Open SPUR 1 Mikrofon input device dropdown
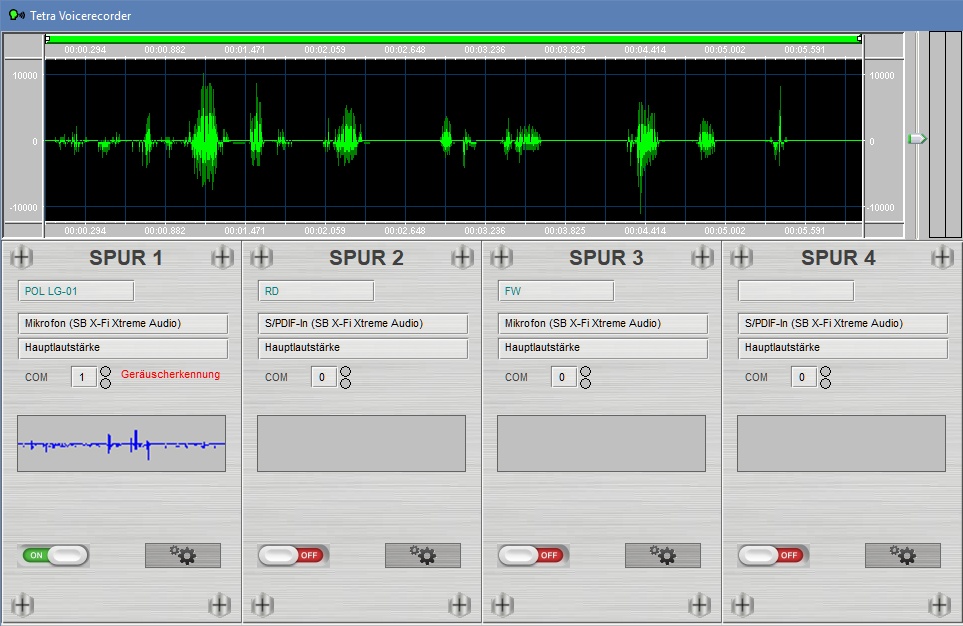Viewport: 963px width, 626px height. 123,323
